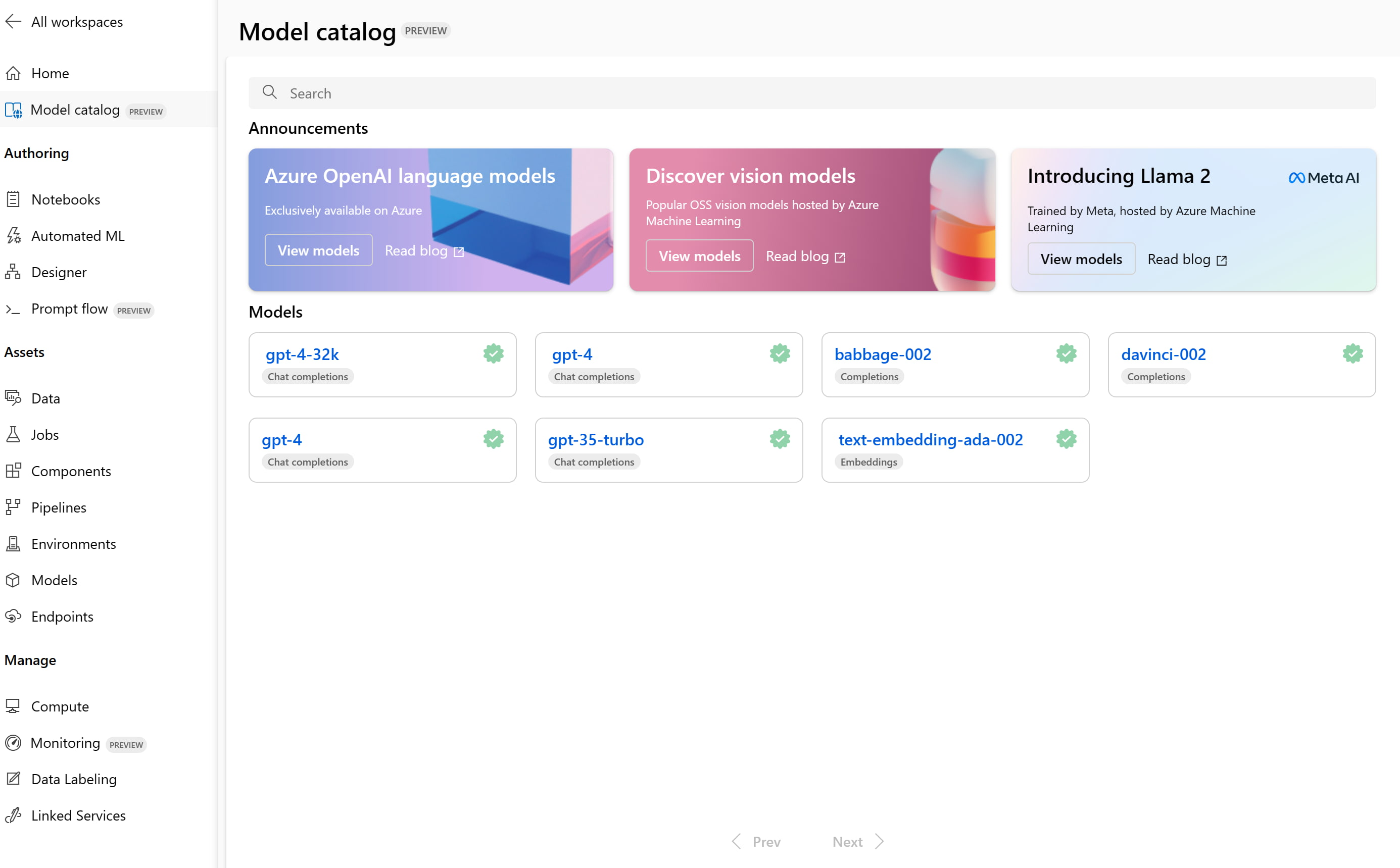Select Home menu item in sidebar
Viewport: 1400px width, 868px height.
(50, 72)
